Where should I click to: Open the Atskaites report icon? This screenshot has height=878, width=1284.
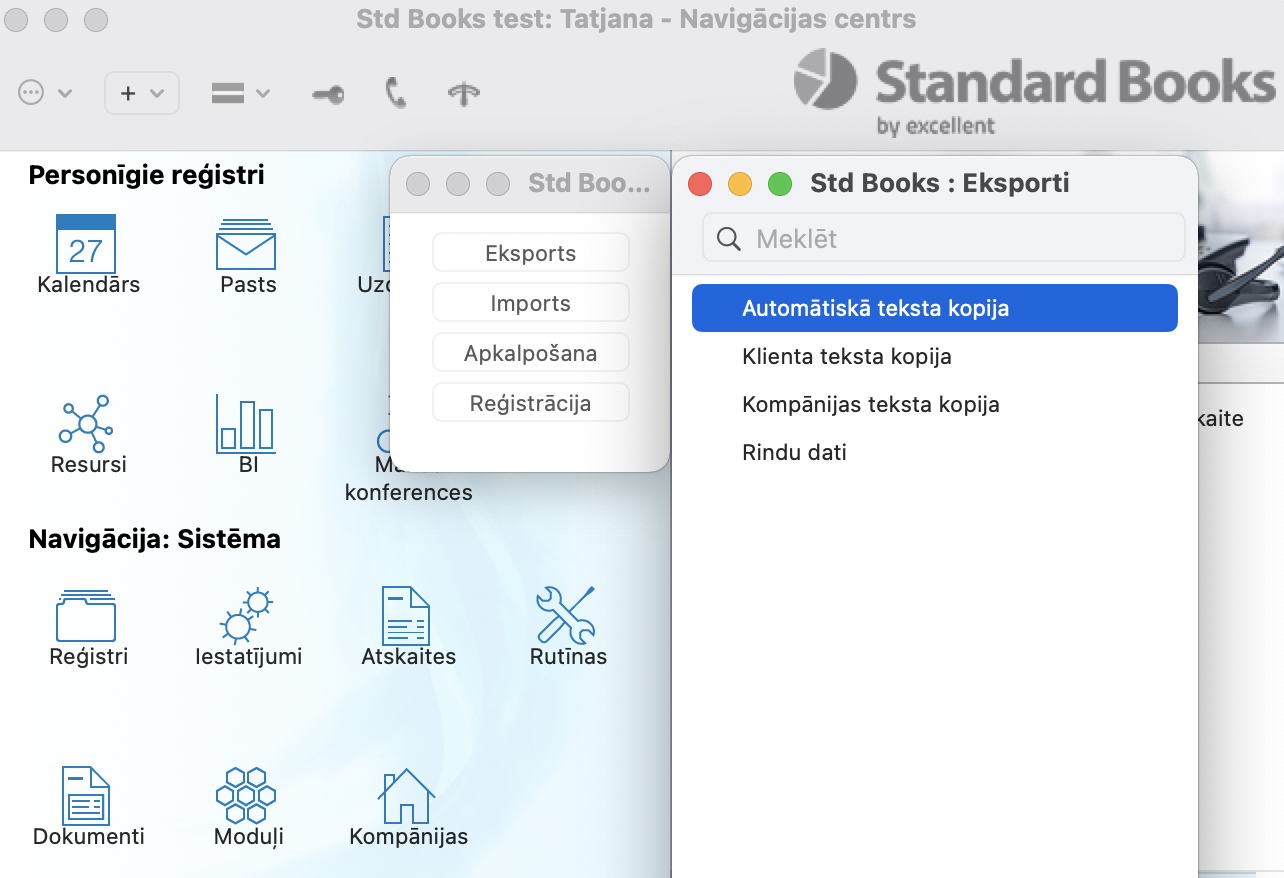pos(407,615)
